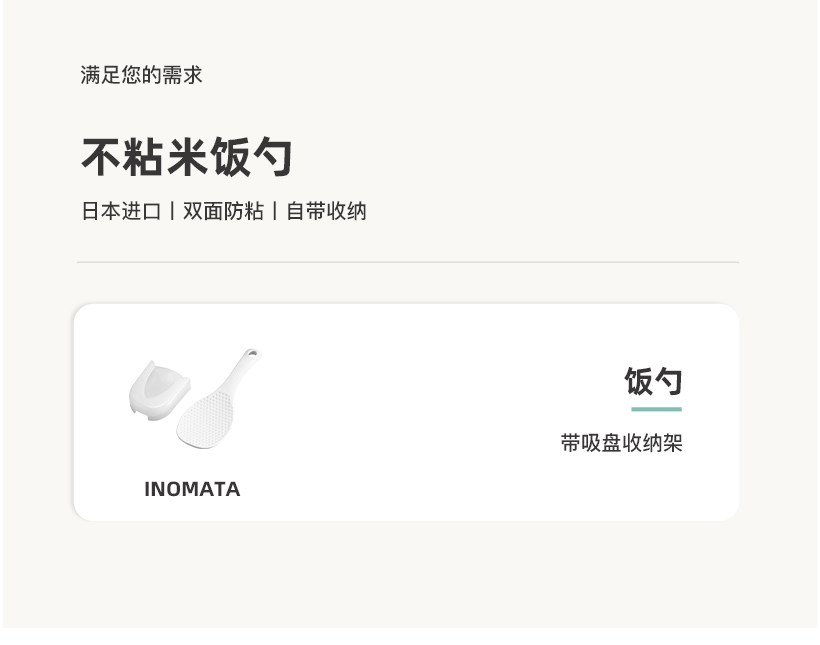Screen dimensions: 820x645
Task: Click separator bar between 日本进口 and 双面防粘
Action: click(x=172, y=211)
